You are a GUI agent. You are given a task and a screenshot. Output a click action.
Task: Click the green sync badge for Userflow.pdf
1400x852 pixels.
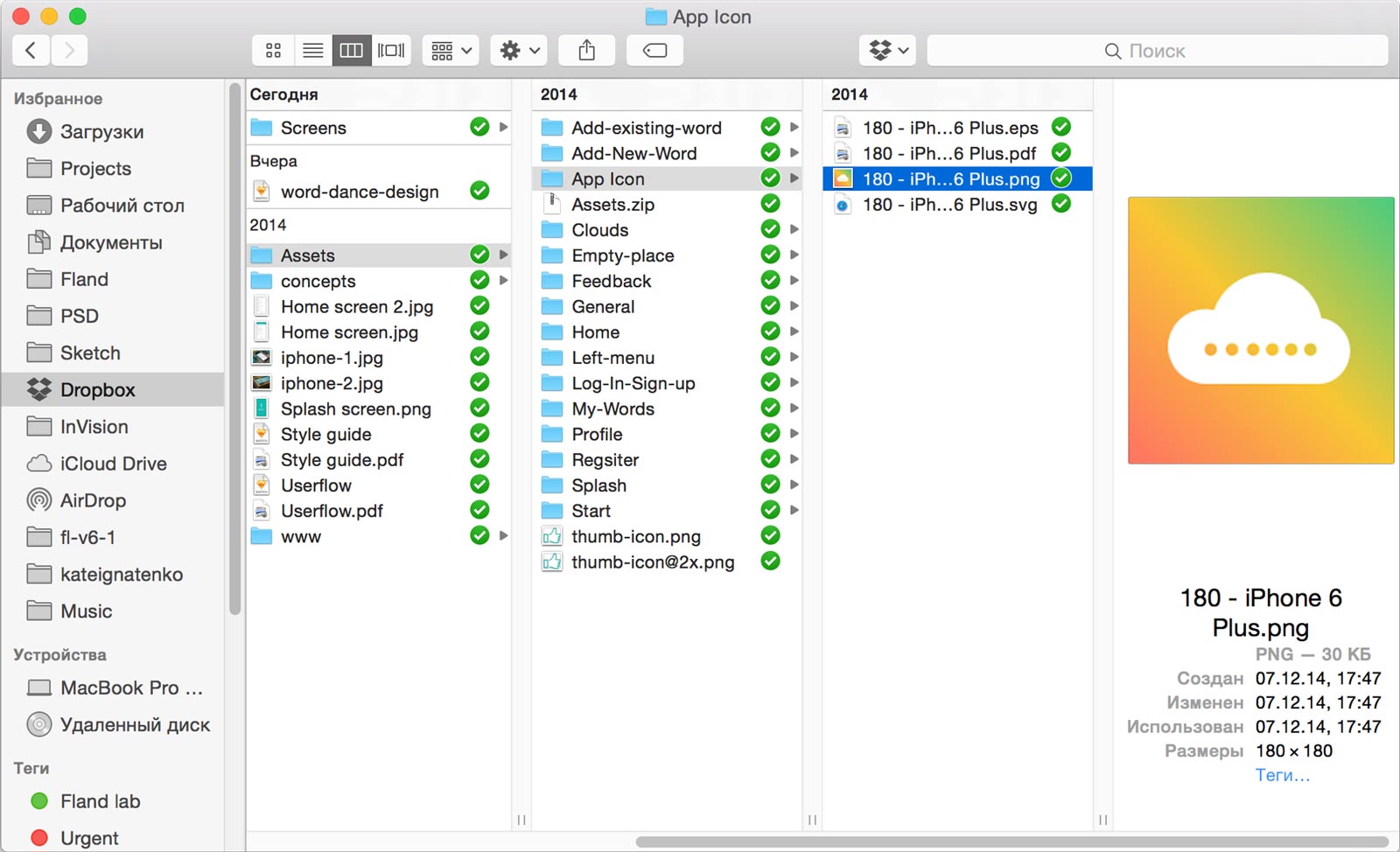coord(479,510)
